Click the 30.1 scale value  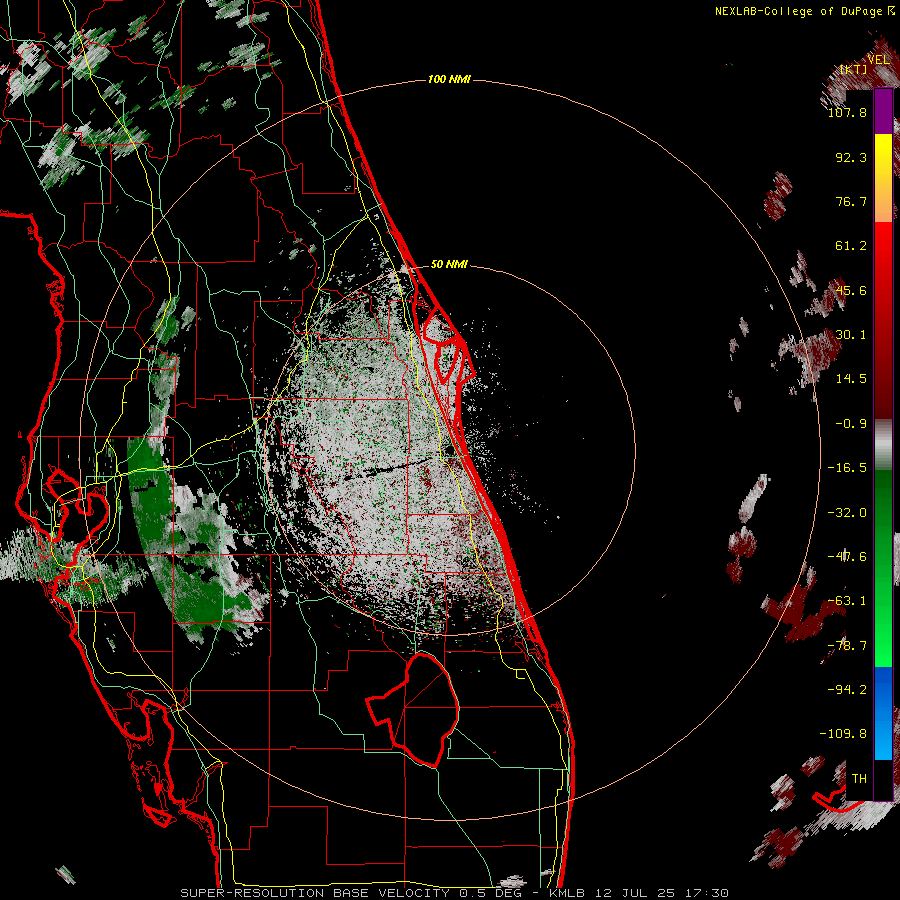coord(851,335)
